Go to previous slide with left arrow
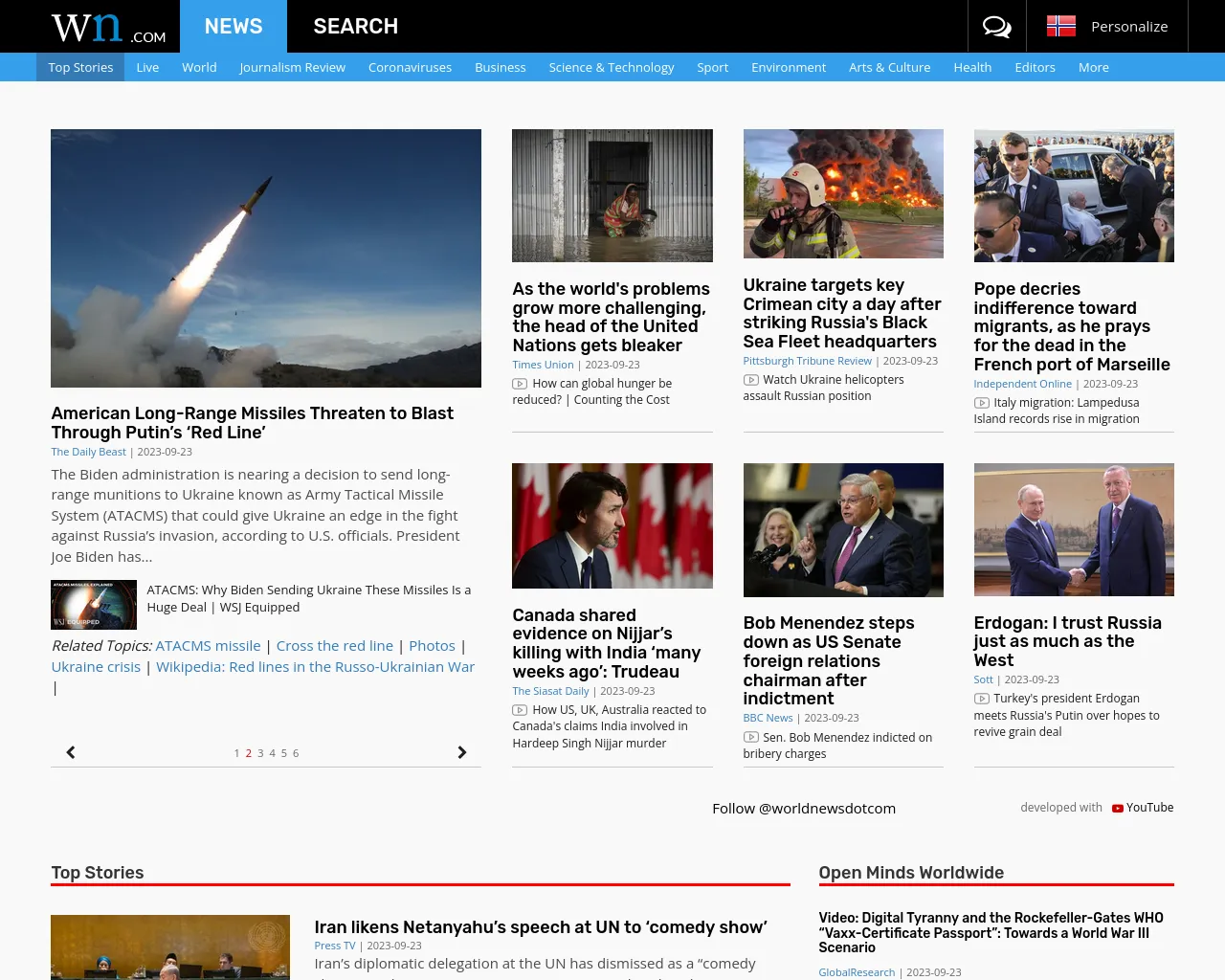 71,753
